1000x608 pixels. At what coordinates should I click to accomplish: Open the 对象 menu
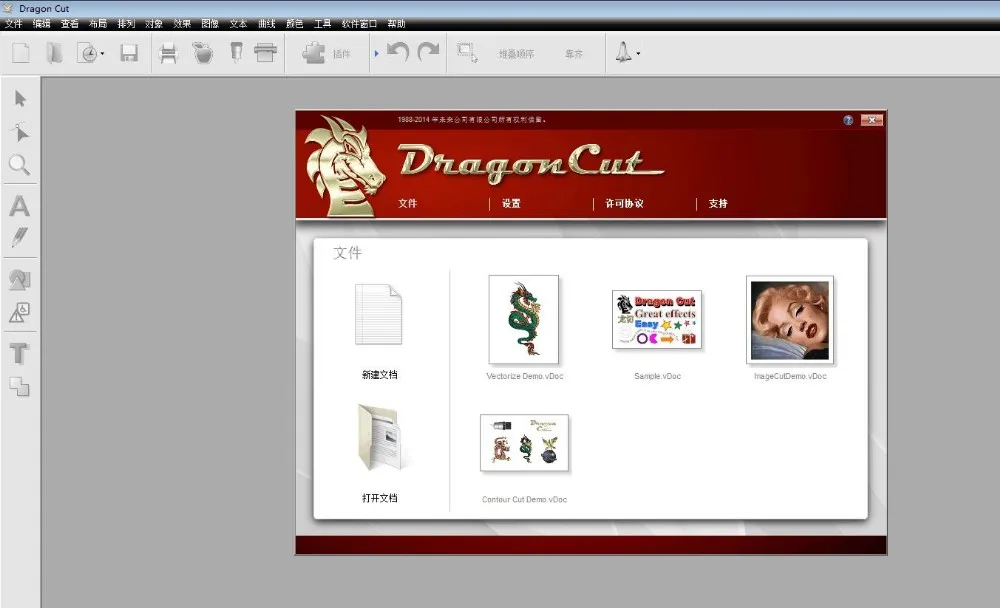pyautogui.click(x=154, y=24)
